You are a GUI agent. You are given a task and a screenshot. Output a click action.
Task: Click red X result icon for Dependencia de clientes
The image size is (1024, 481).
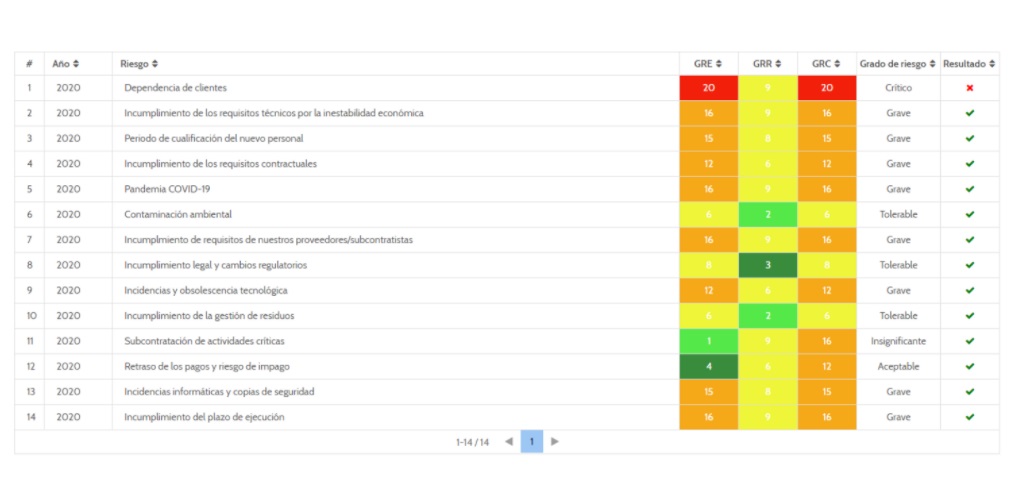tap(969, 88)
